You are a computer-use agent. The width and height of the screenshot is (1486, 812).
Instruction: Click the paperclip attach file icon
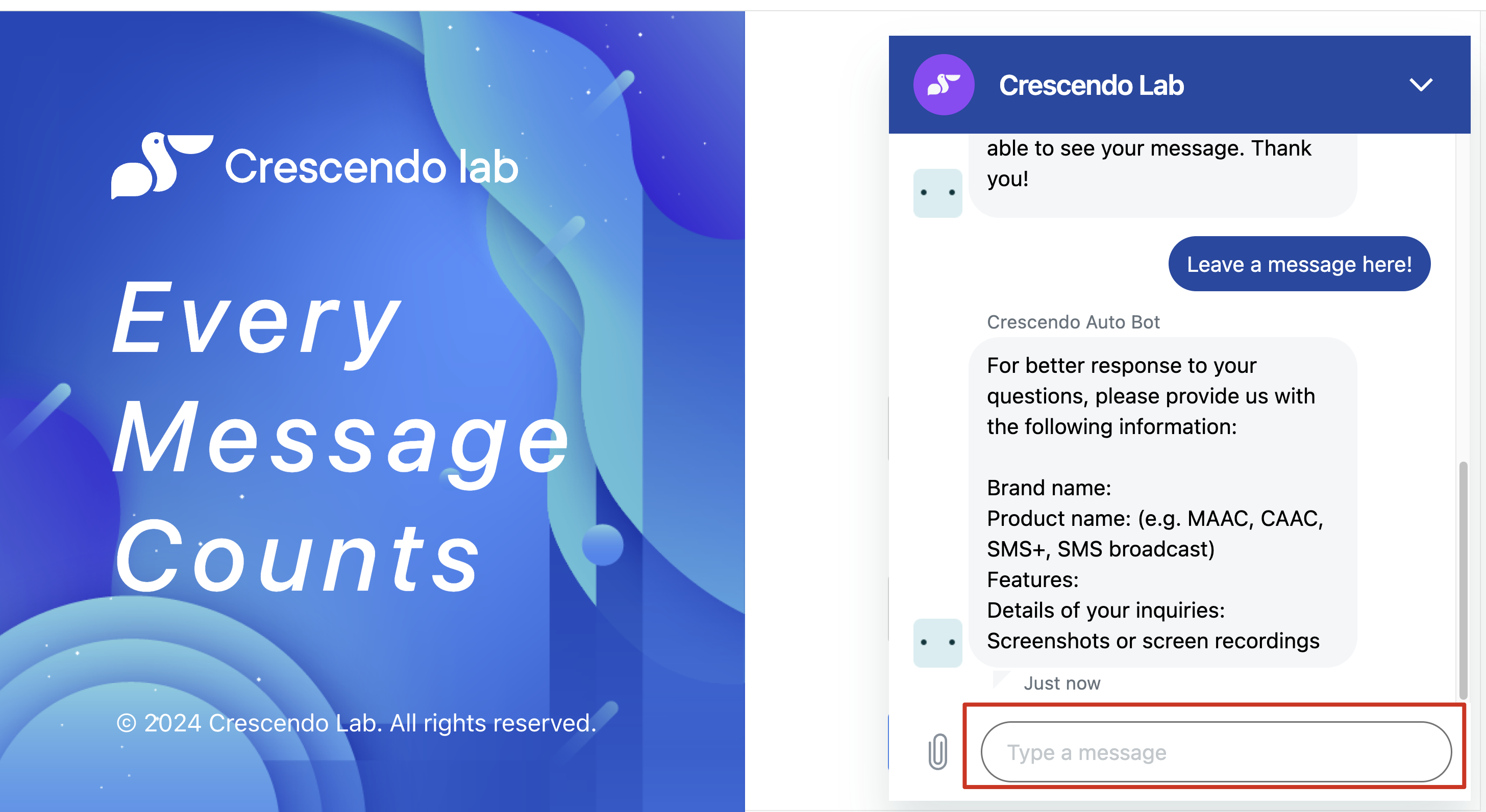937,751
